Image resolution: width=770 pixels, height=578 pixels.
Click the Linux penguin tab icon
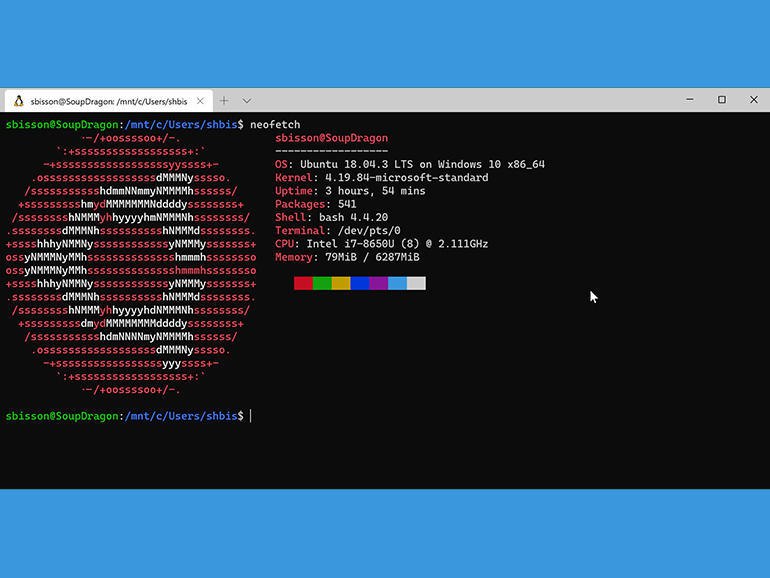point(19,101)
